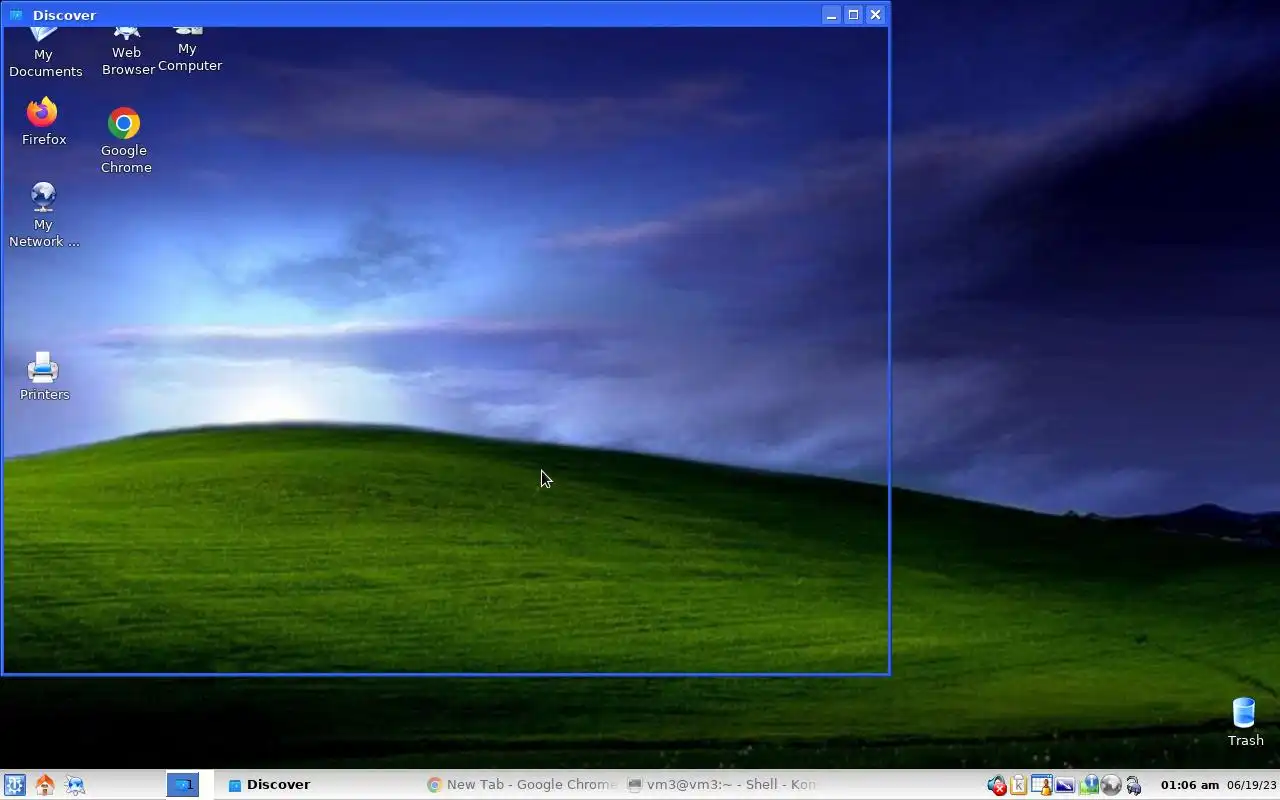The image size is (1280, 800).
Task: Click the display settings tray icon
Action: tap(1064, 786)
